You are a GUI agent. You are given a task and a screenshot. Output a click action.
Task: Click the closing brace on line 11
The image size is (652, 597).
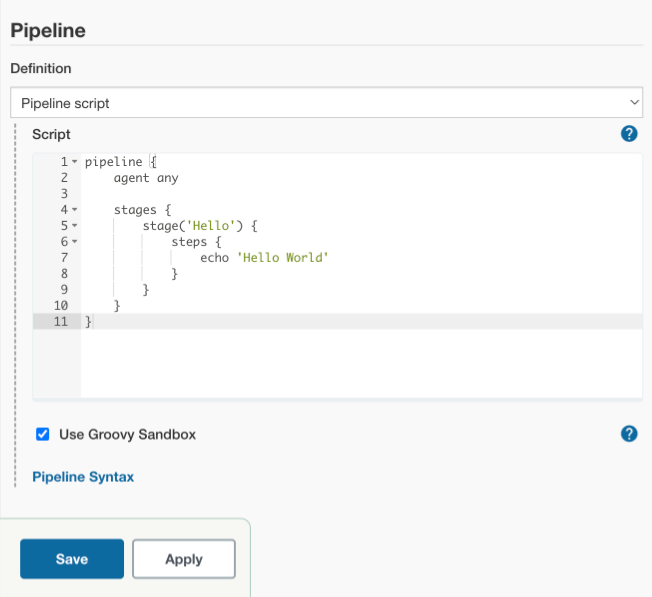tap(88, 321)
